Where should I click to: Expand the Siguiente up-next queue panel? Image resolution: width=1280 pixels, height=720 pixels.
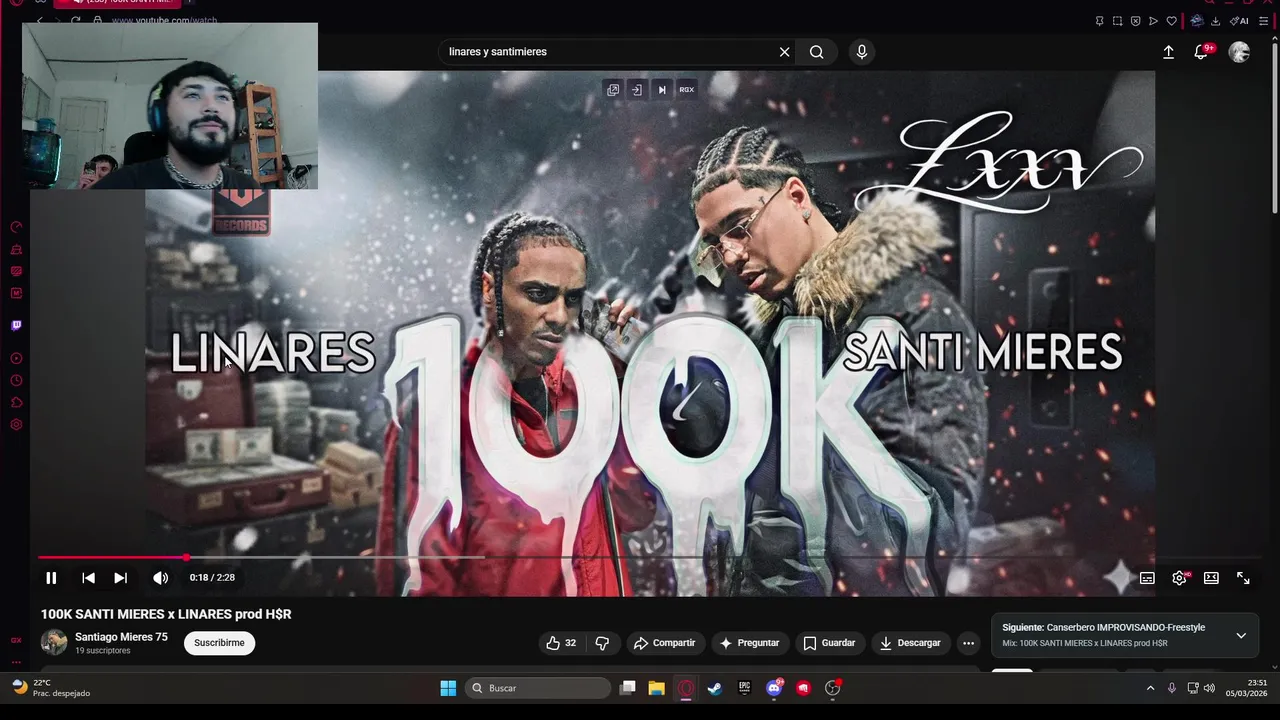click(1241, 635)
